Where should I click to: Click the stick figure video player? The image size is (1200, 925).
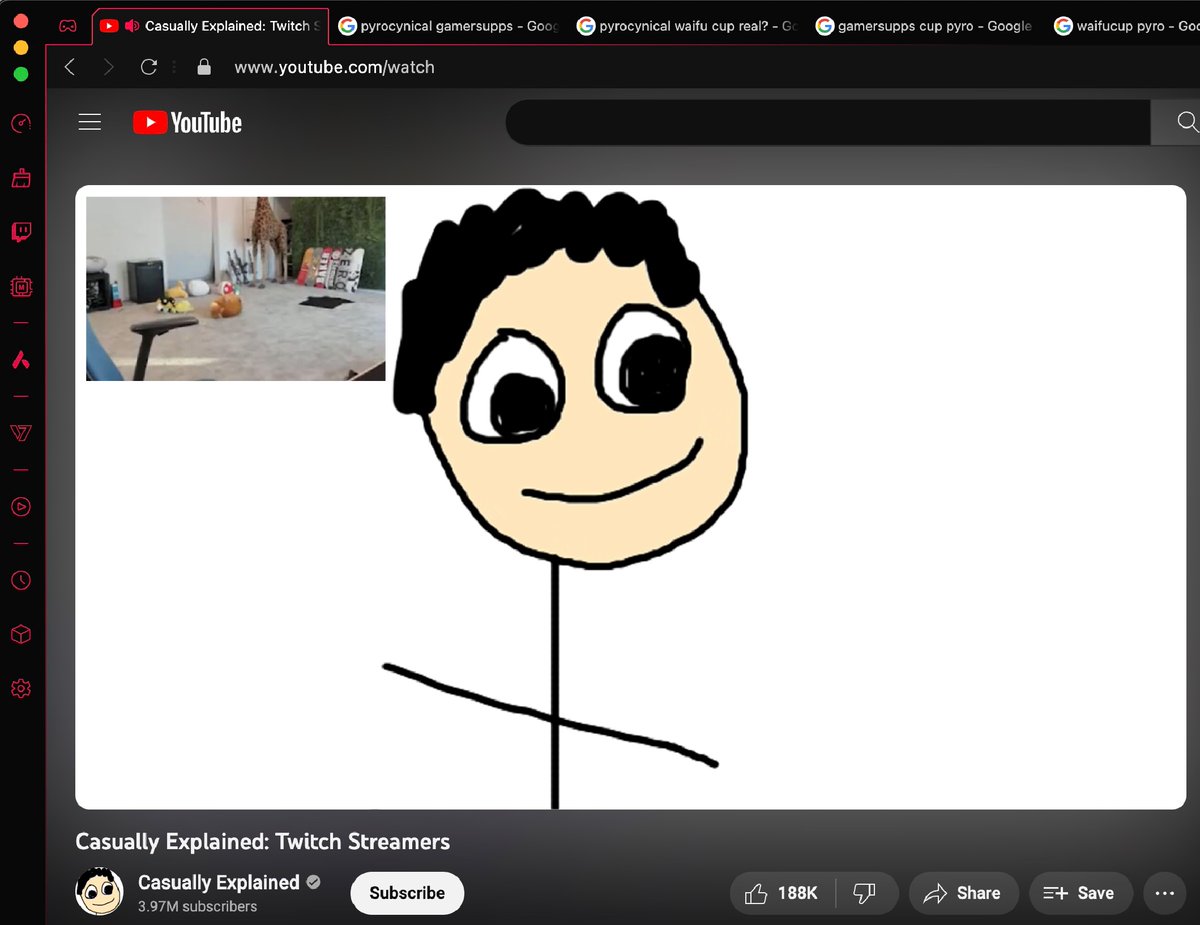631,497
